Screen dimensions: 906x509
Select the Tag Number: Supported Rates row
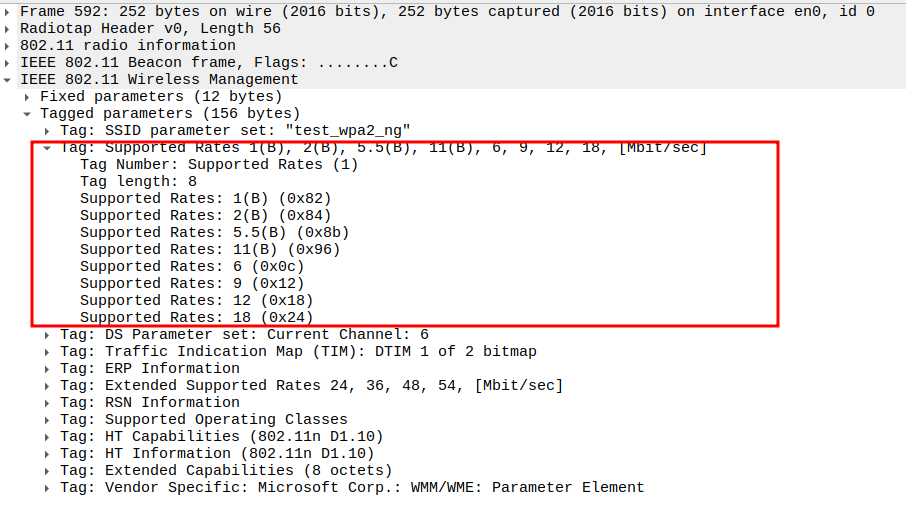pyautogui.click(x=218, y=165)
